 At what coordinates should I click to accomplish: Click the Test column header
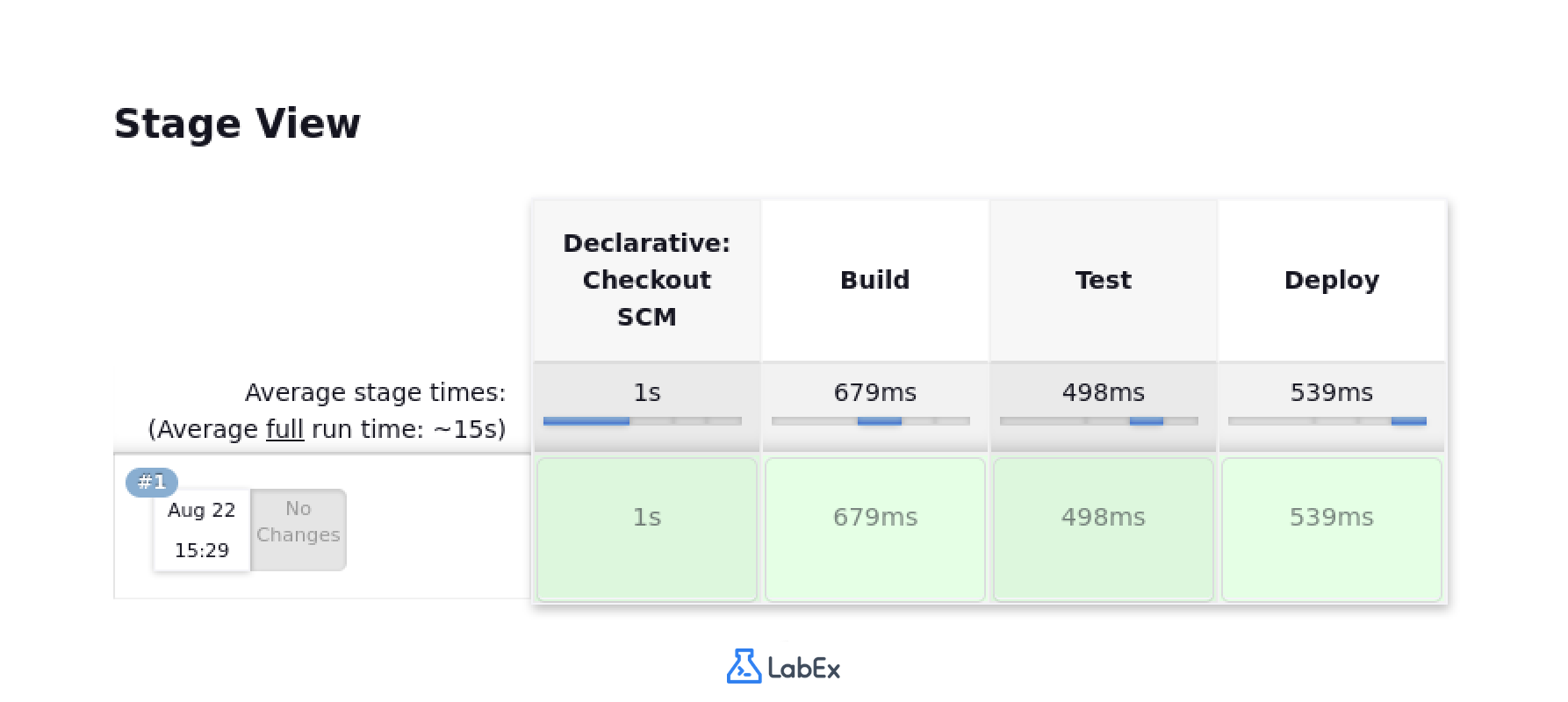point(1103,279)
